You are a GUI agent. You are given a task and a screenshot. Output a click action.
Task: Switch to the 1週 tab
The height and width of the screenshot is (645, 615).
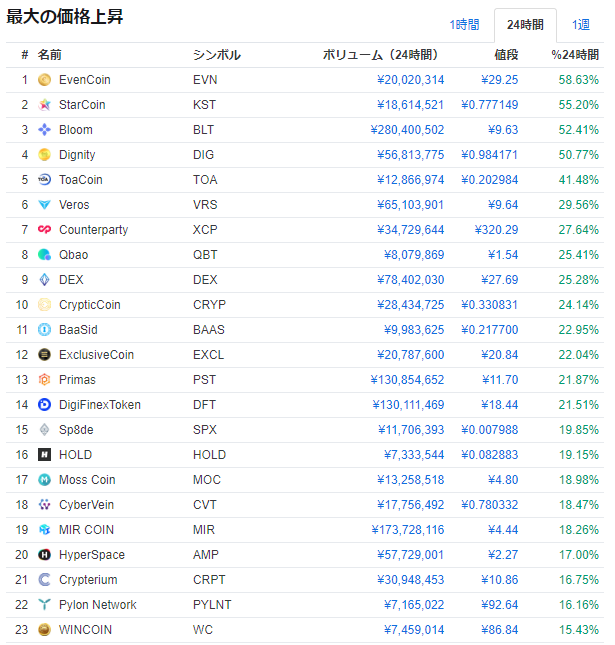point(581,24)
